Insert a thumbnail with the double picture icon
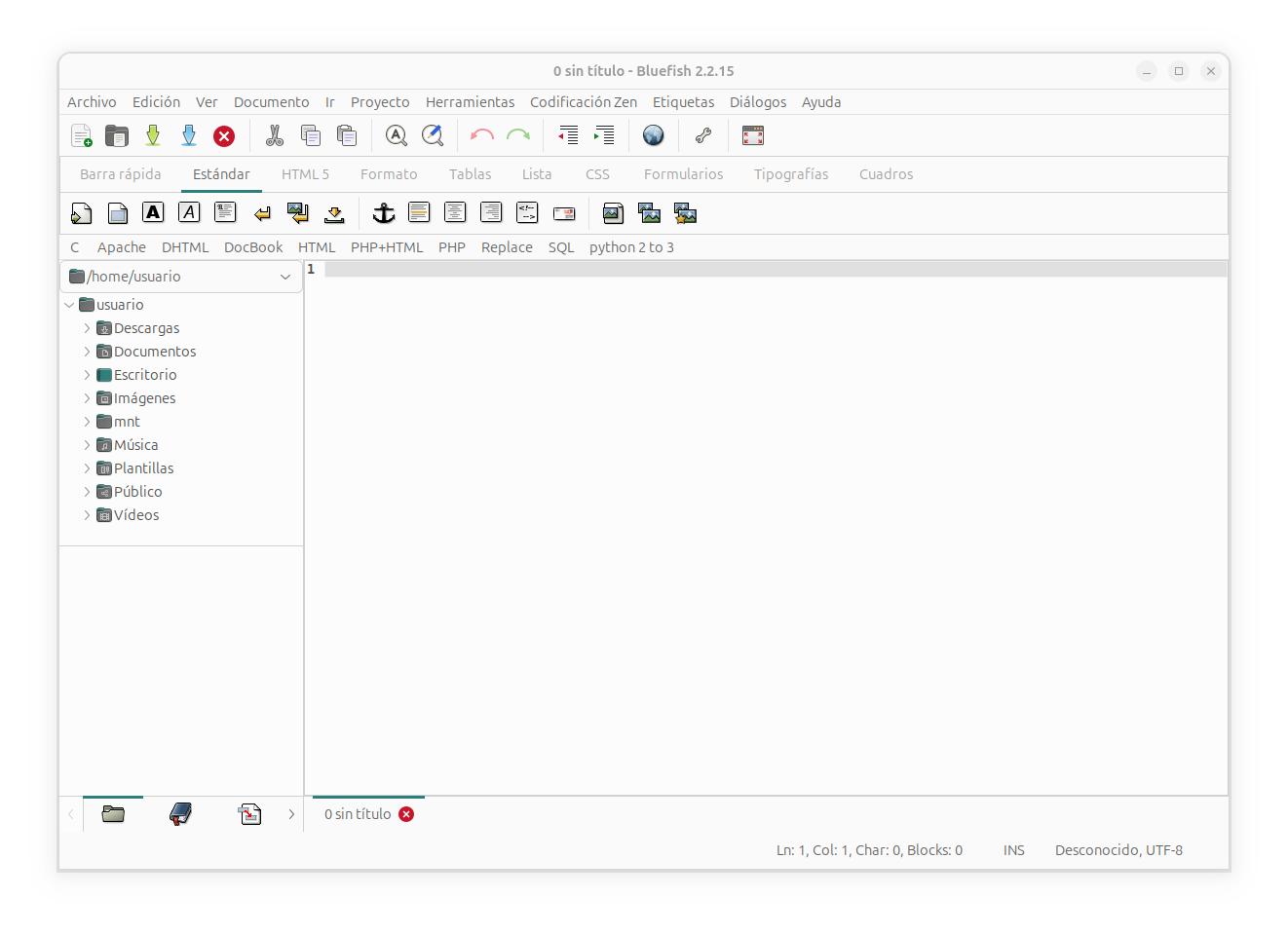 click(x=649, y=213)
